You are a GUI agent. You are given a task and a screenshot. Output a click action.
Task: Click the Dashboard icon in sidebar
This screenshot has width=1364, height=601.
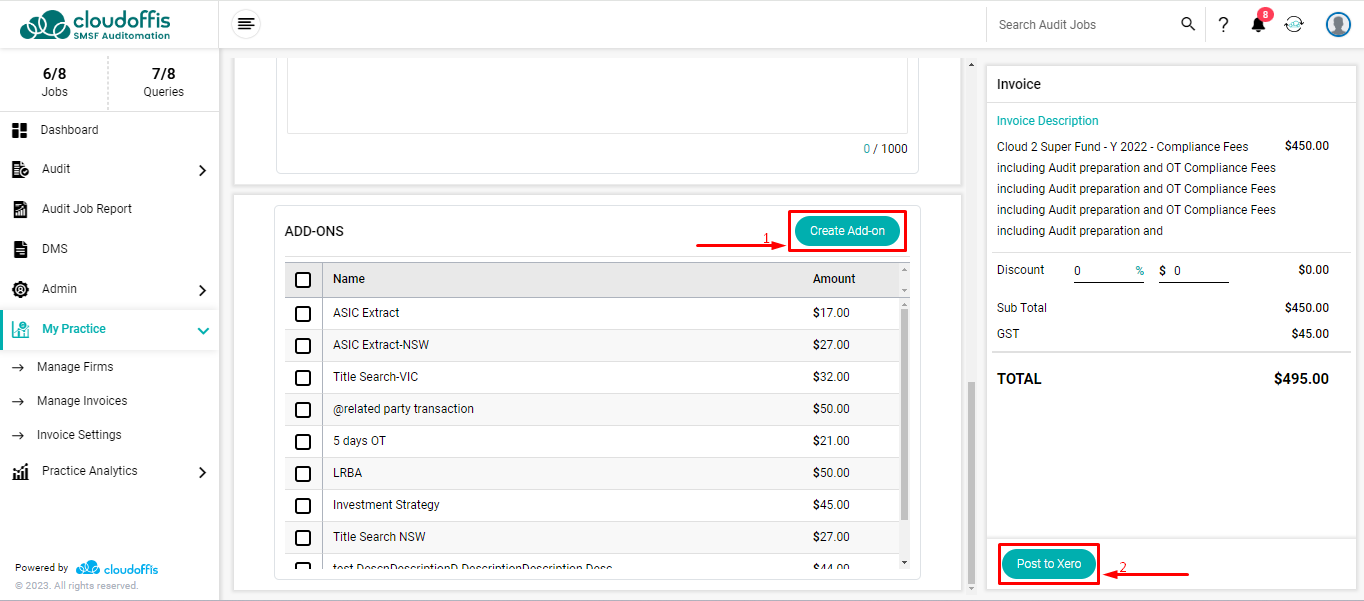point(19,130)
